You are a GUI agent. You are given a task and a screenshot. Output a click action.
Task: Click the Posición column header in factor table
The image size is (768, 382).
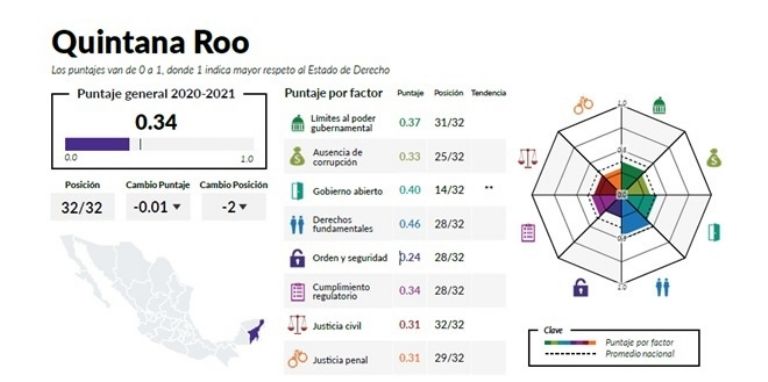448,93
